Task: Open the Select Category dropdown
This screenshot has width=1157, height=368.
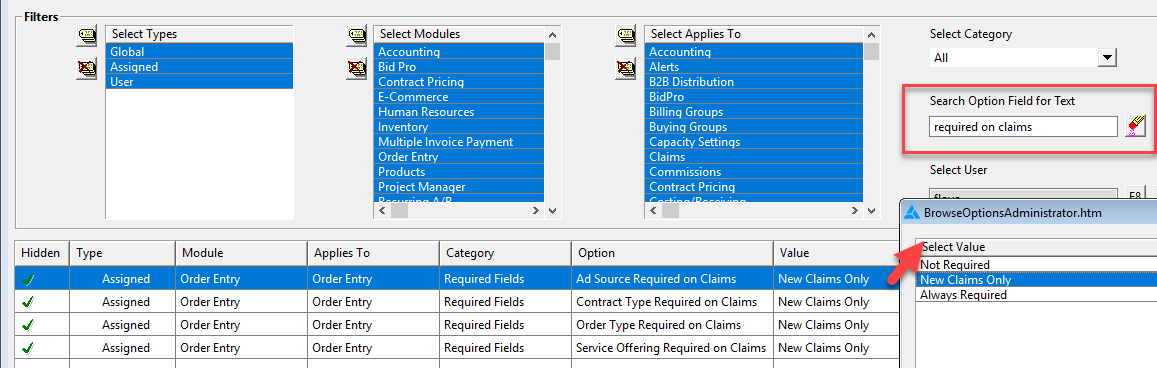Action: coord(1107,58)
